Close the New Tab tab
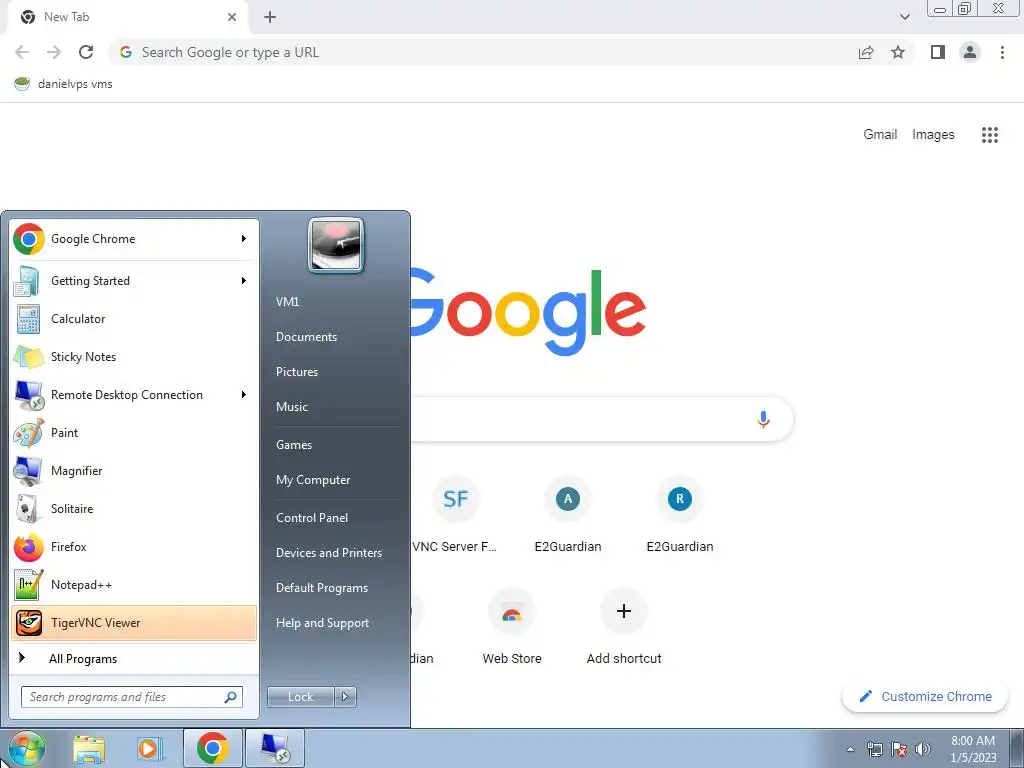The image size is (1024, 768). (232, 17)
